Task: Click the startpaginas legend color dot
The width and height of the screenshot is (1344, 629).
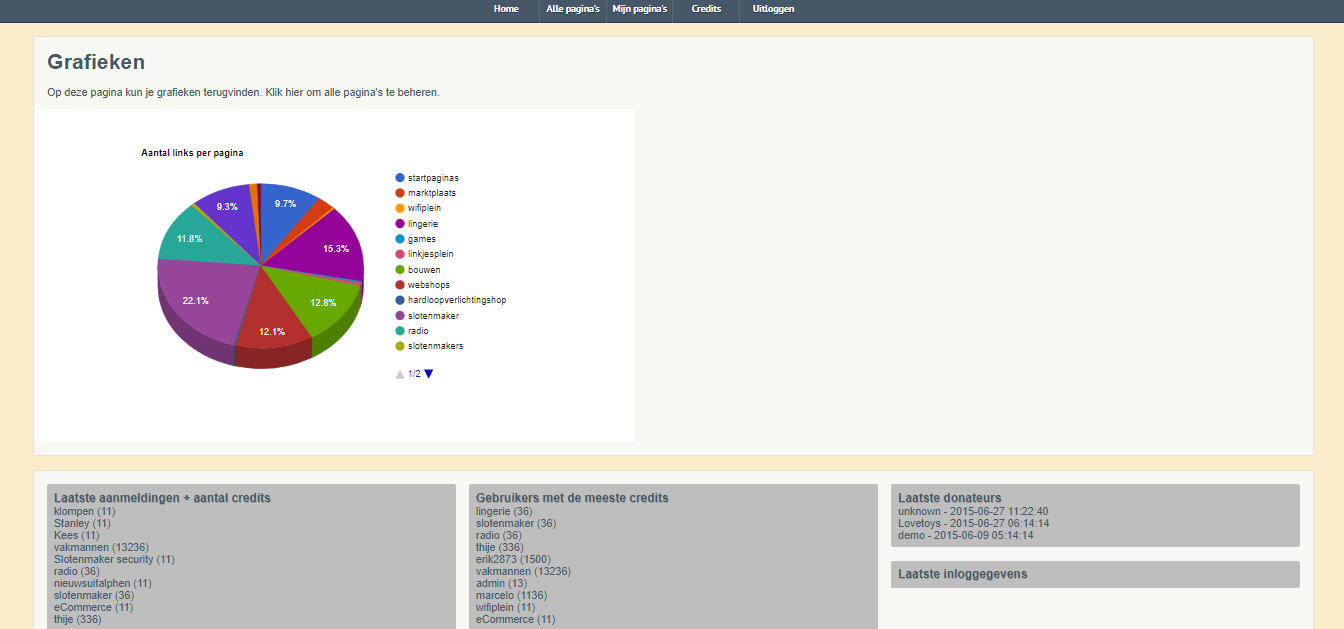Action: [400, 178]
